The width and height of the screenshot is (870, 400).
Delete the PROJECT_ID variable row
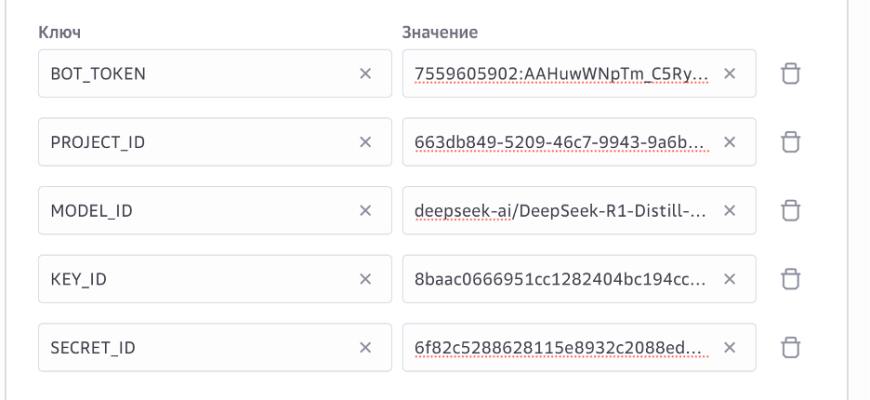791,142
